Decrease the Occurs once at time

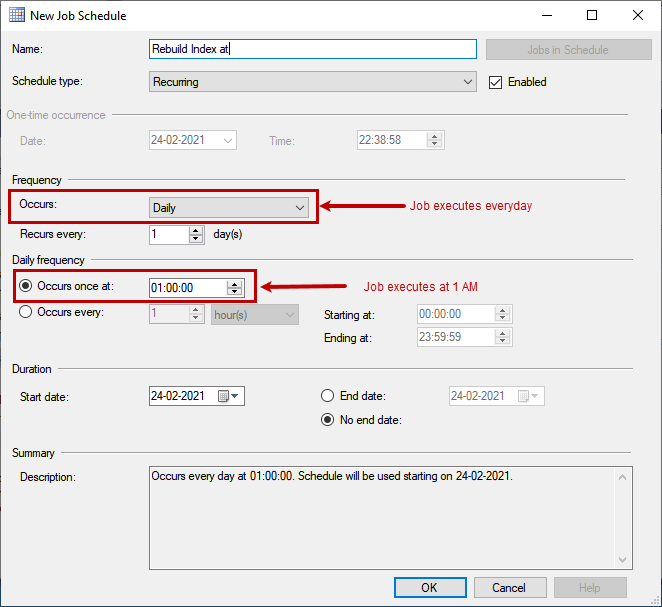pos(235,292)
